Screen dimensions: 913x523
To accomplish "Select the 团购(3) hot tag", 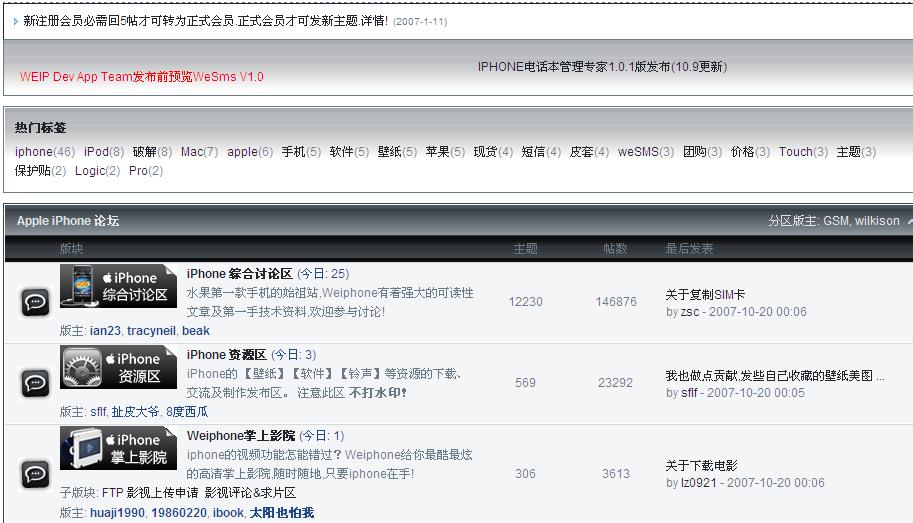I will coord(703,151).
